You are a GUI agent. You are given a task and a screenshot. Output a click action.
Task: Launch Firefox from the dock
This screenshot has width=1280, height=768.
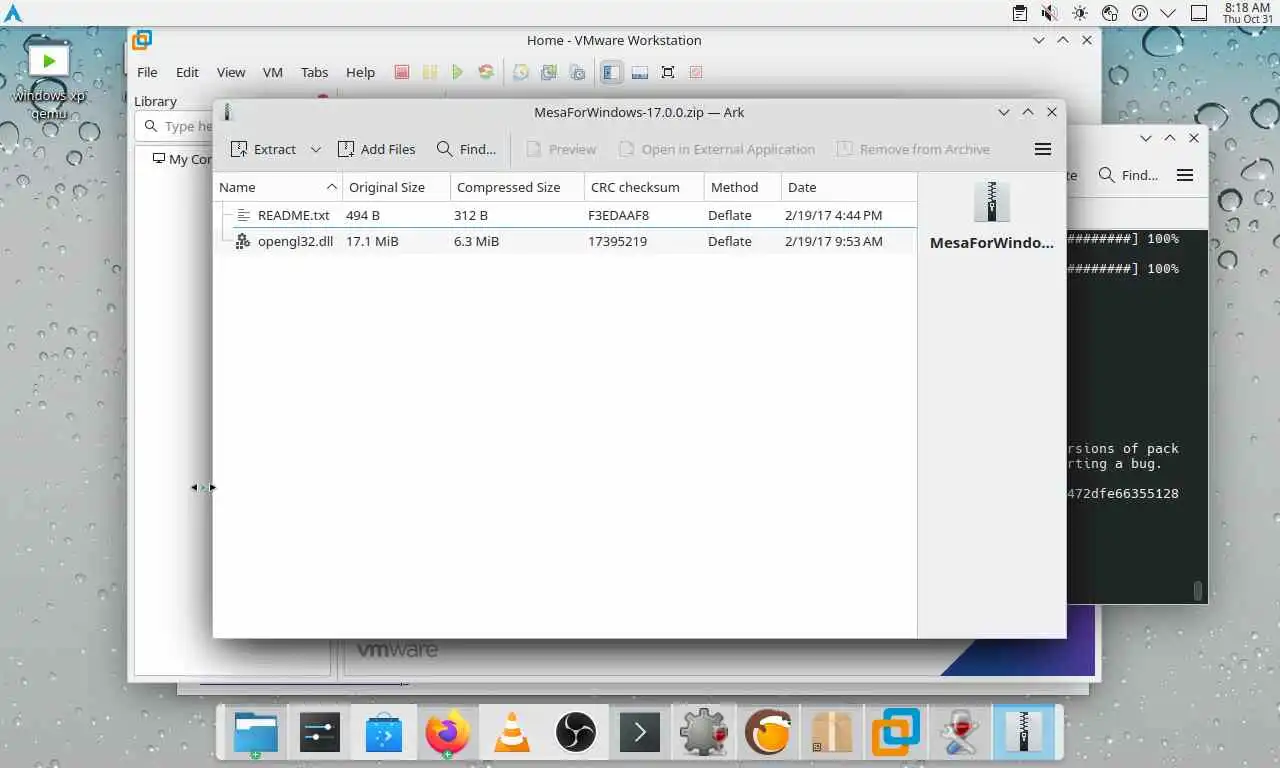(x=447, y=733)
